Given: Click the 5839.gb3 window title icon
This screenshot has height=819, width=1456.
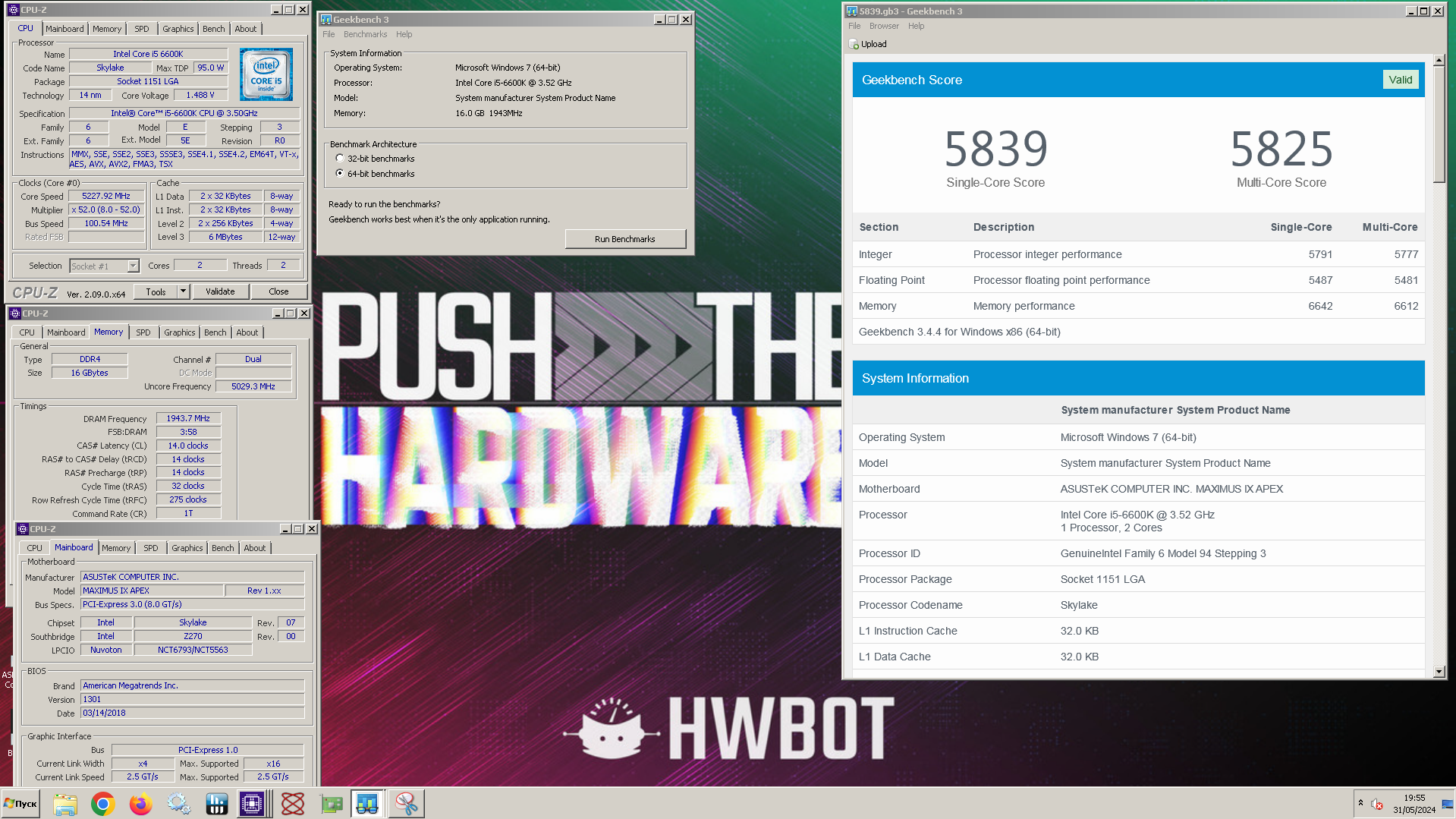Looking at the screenshot, I should [852, 11].
